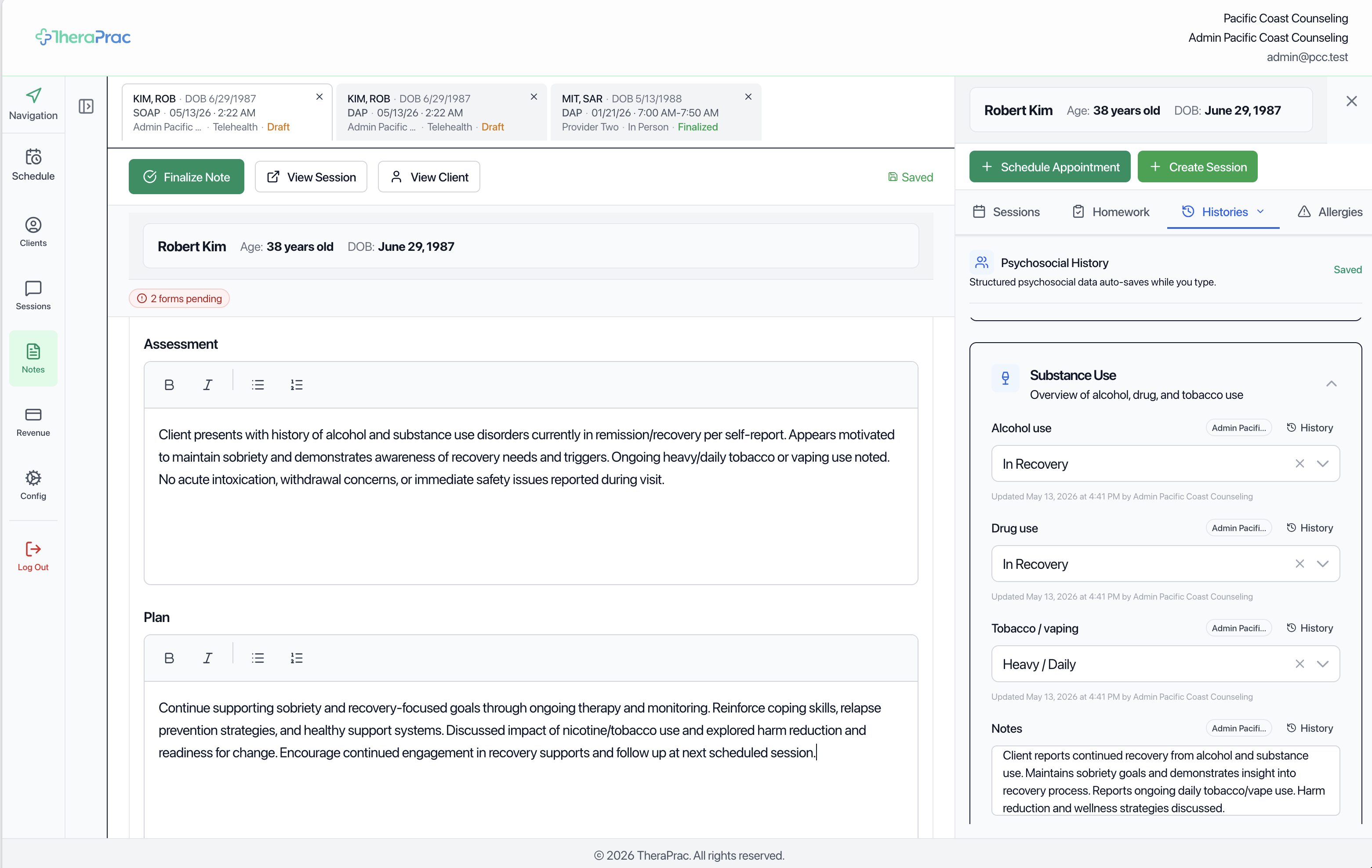1372x868 pixels.
Task: Apply bold in Plan editor
Action: (x=169, y=658)
